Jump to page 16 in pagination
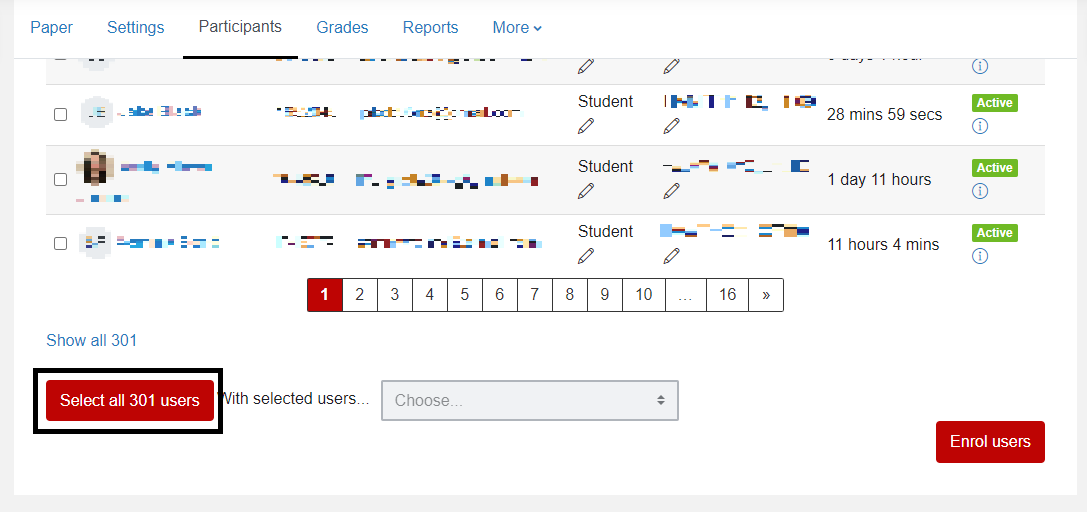This screenshot has width=1087, height=512. tap(728, 295)
